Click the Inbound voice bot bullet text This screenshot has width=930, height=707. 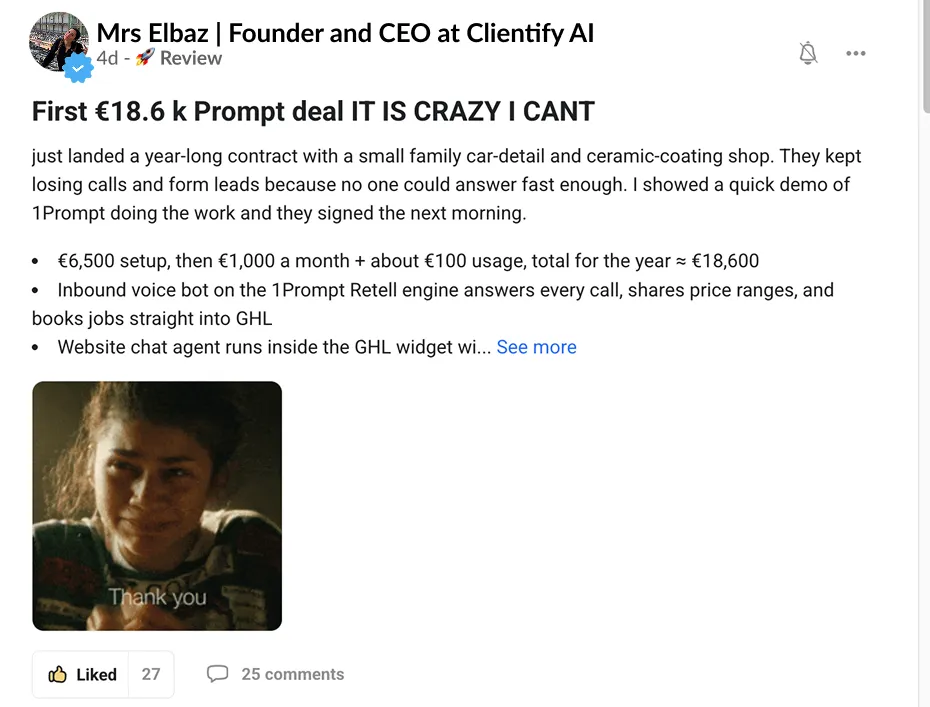[433, 304]
